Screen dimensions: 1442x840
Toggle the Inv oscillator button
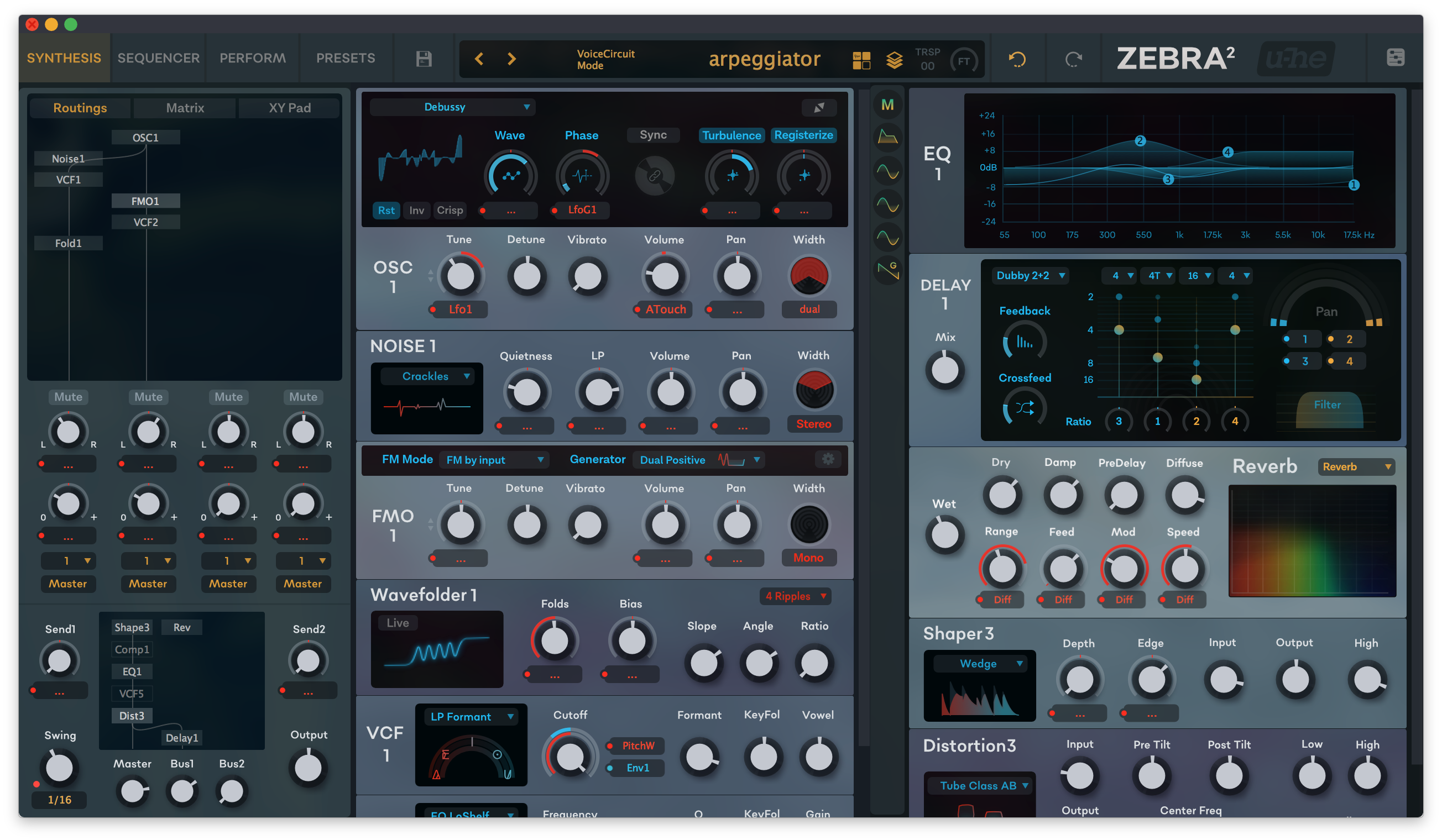coord(416,211)
